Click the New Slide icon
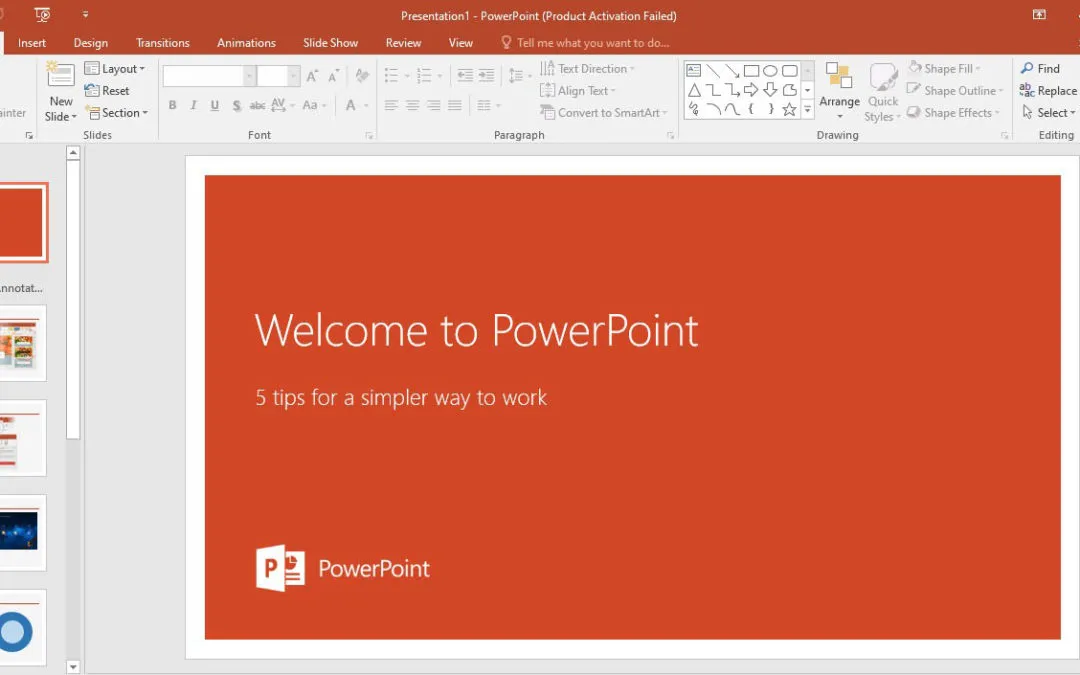1080x675 pixels. pos(60,74)
